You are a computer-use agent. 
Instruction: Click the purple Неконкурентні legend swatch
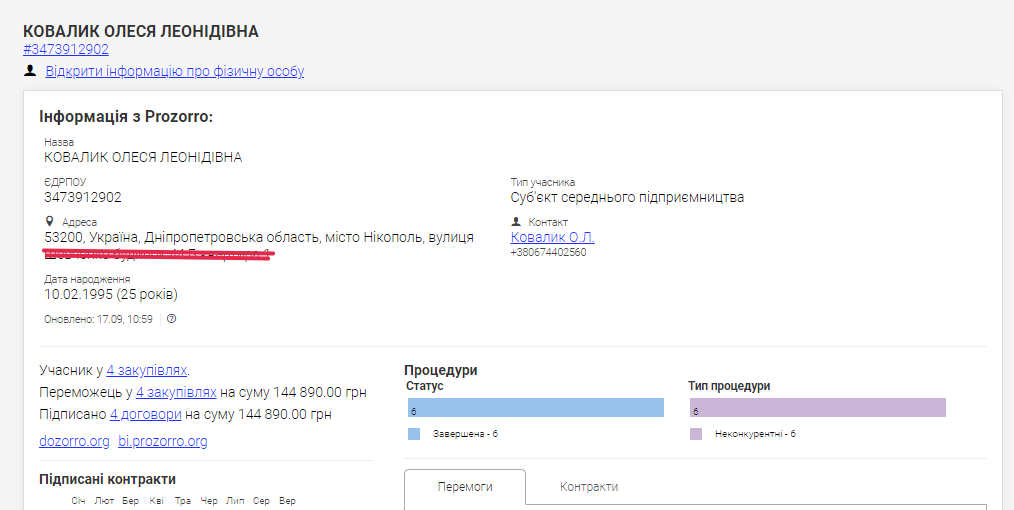coord(696,434)
